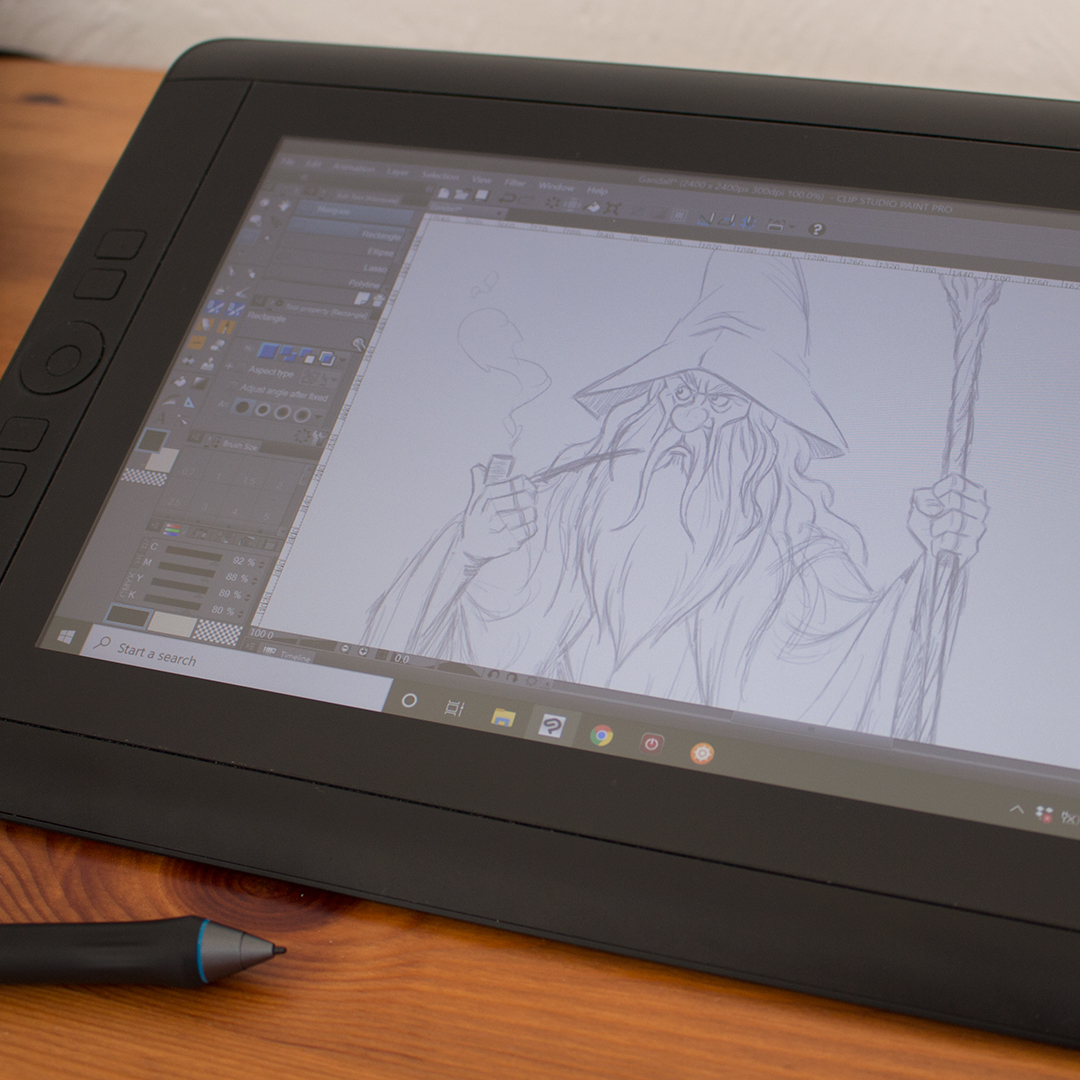The width and height of the screenshot is (1080, 1080).
Task: Select the Gradient tool
Action: point(200,384)
